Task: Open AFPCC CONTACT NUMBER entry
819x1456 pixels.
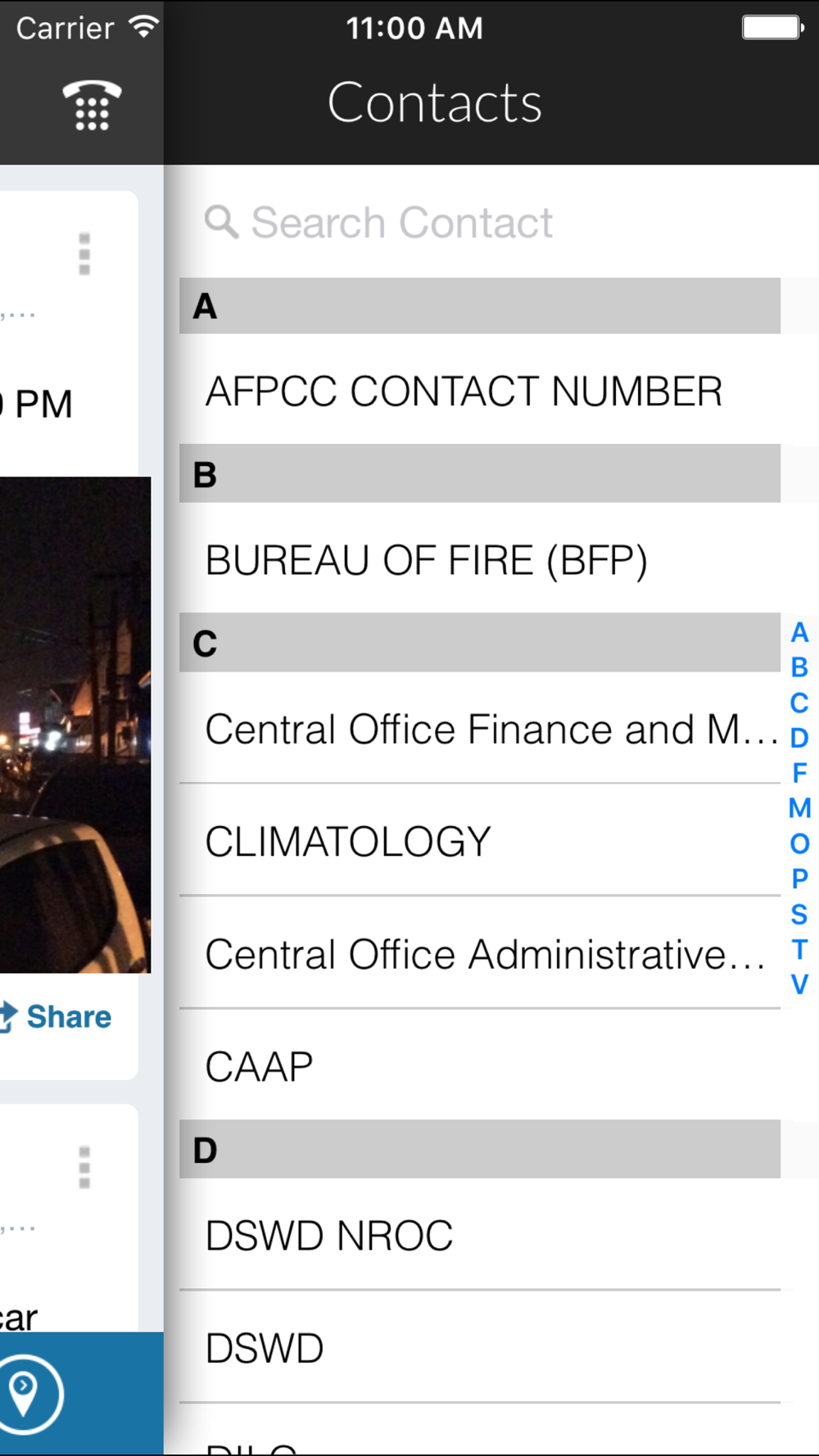Action: click(464, 391)
